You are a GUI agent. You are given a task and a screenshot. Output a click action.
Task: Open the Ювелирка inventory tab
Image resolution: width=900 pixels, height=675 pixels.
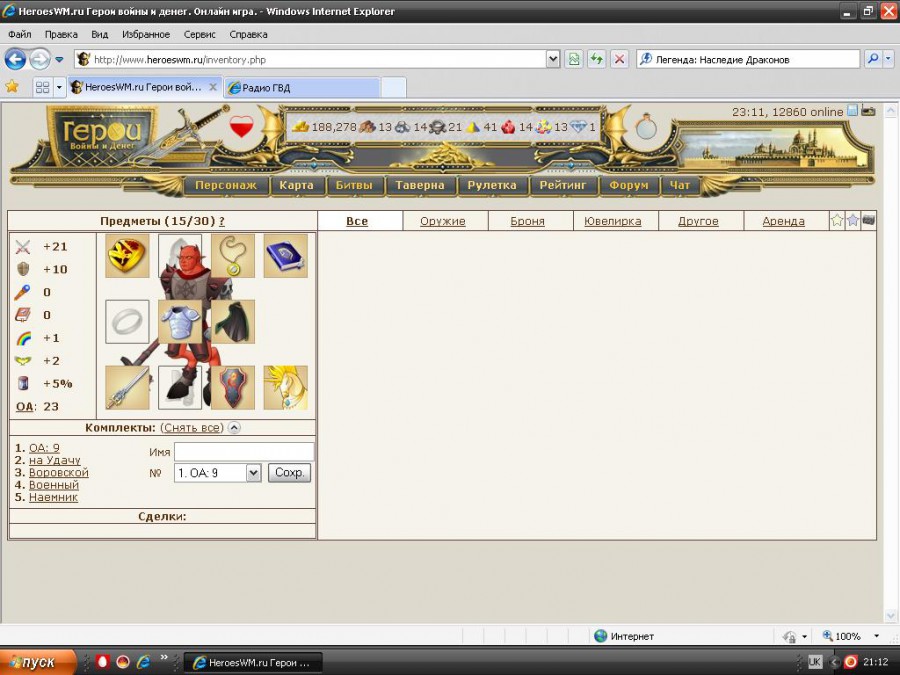point(613,221)
